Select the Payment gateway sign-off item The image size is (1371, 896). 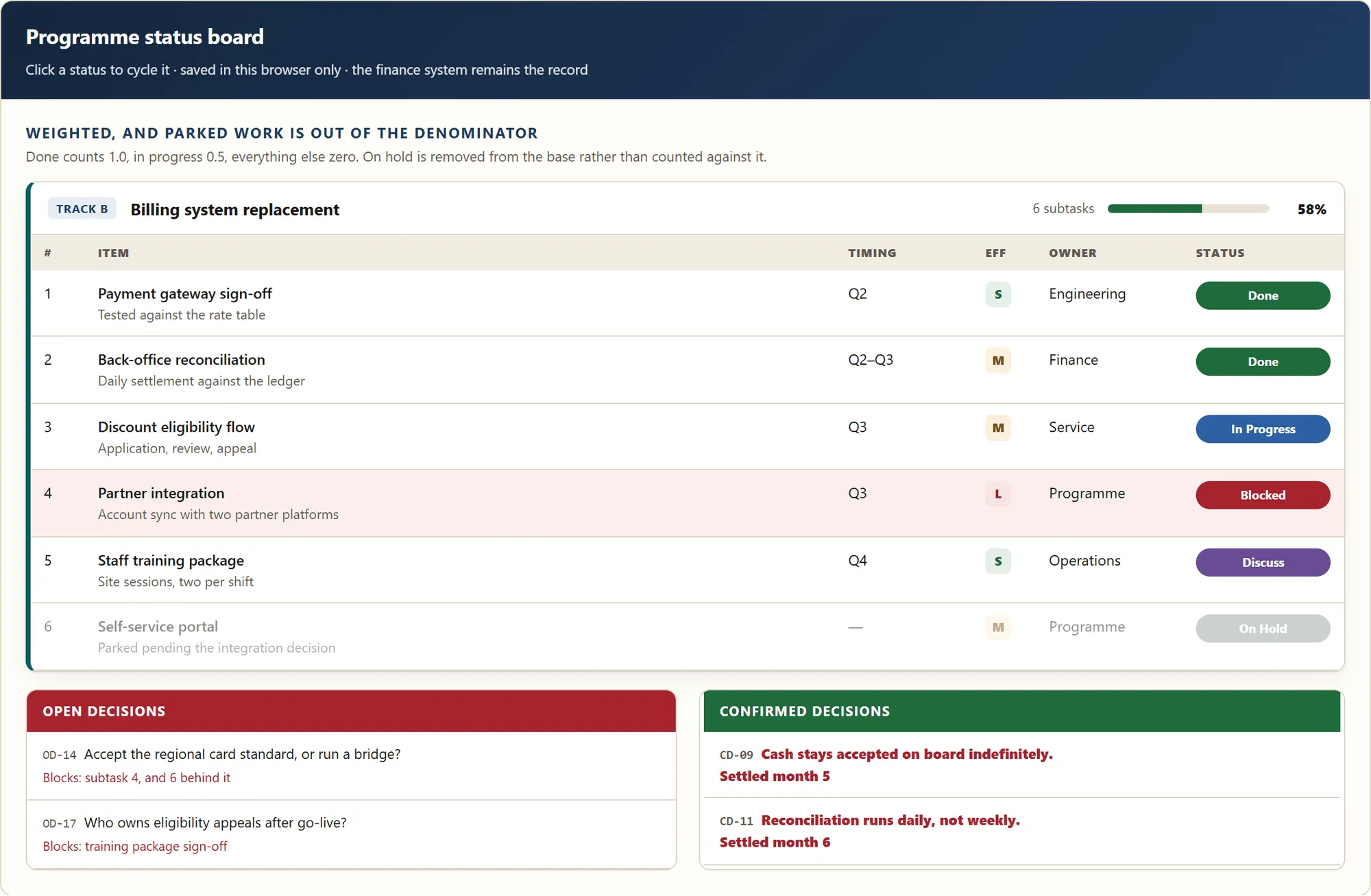[185, 293]
